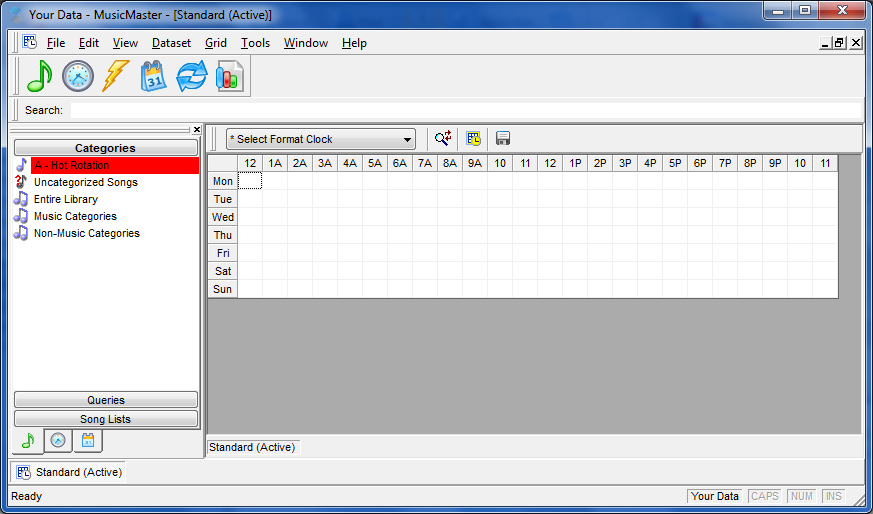
Task: Close the Categories side panel
Action: click(196, 130)
